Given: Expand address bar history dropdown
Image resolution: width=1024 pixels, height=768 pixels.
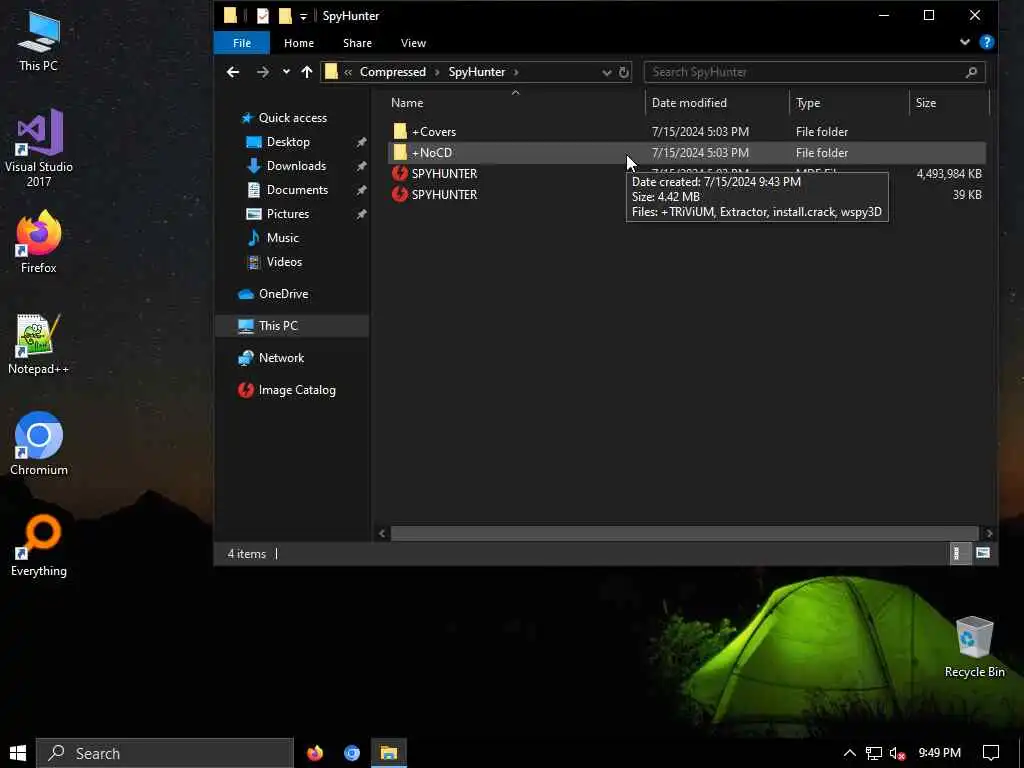Looking at the screenshot, I should pyautogui.click(x=607, y=72).
